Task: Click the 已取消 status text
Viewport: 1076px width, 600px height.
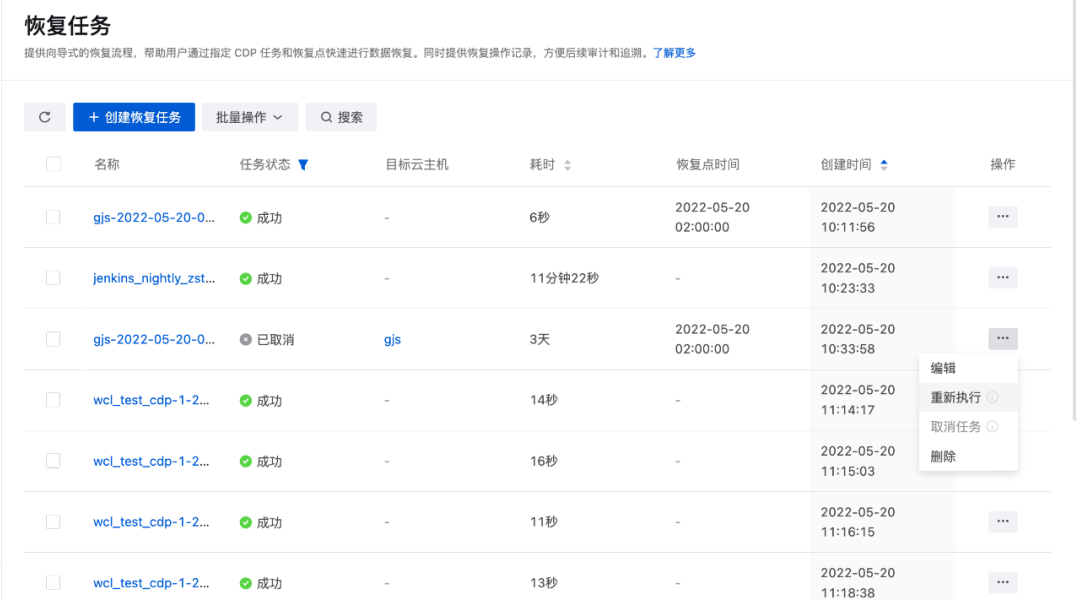Action: pos(275,340)
